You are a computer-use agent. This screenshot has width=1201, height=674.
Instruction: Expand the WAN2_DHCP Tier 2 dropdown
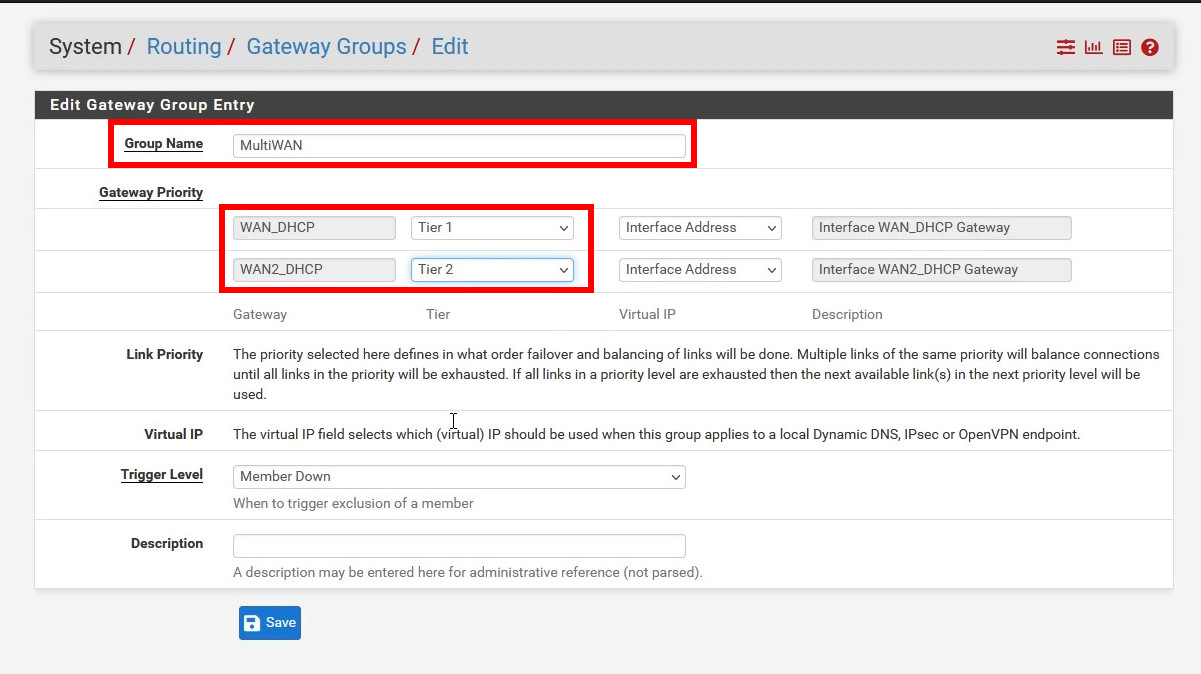coord(492,270)
